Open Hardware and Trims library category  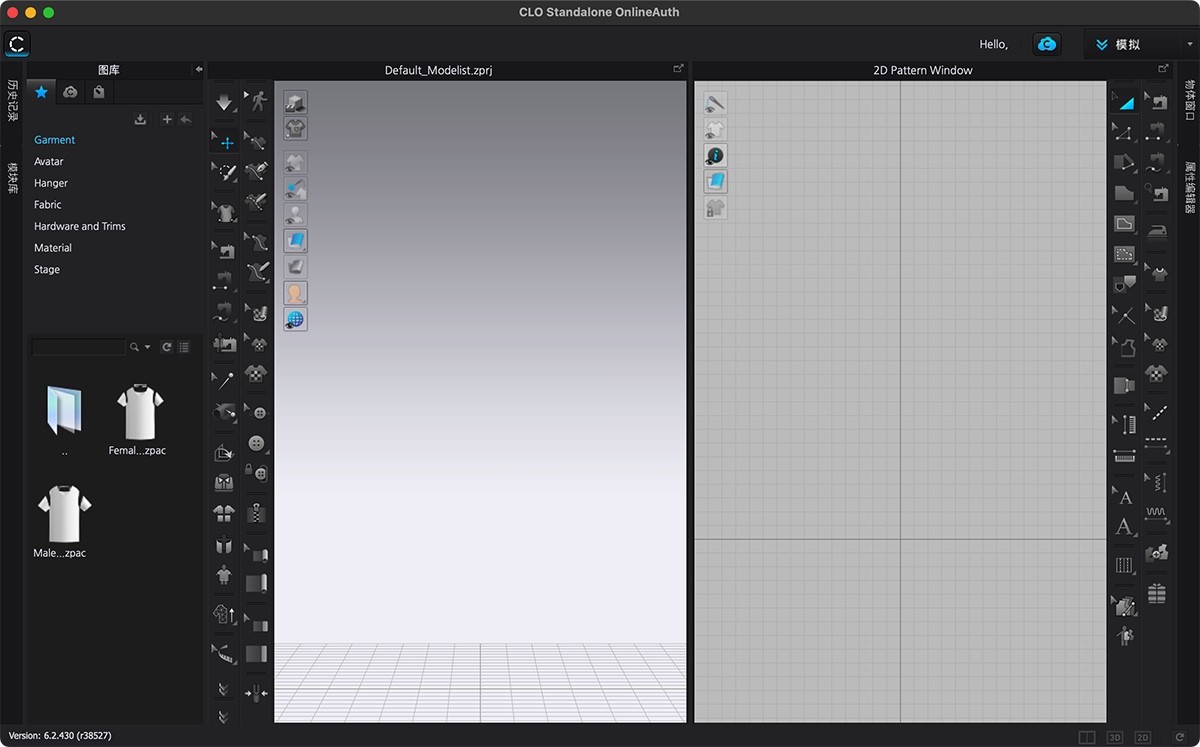click(x=79, y=226)
